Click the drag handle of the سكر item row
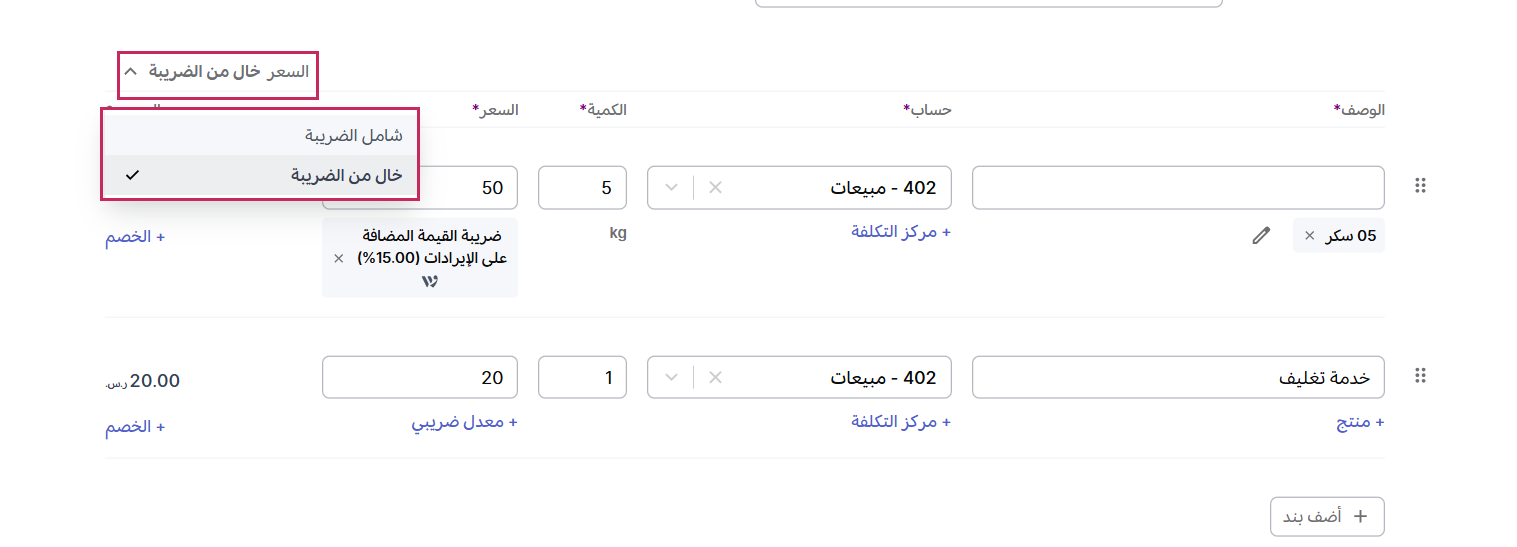 click(1419, 186)
